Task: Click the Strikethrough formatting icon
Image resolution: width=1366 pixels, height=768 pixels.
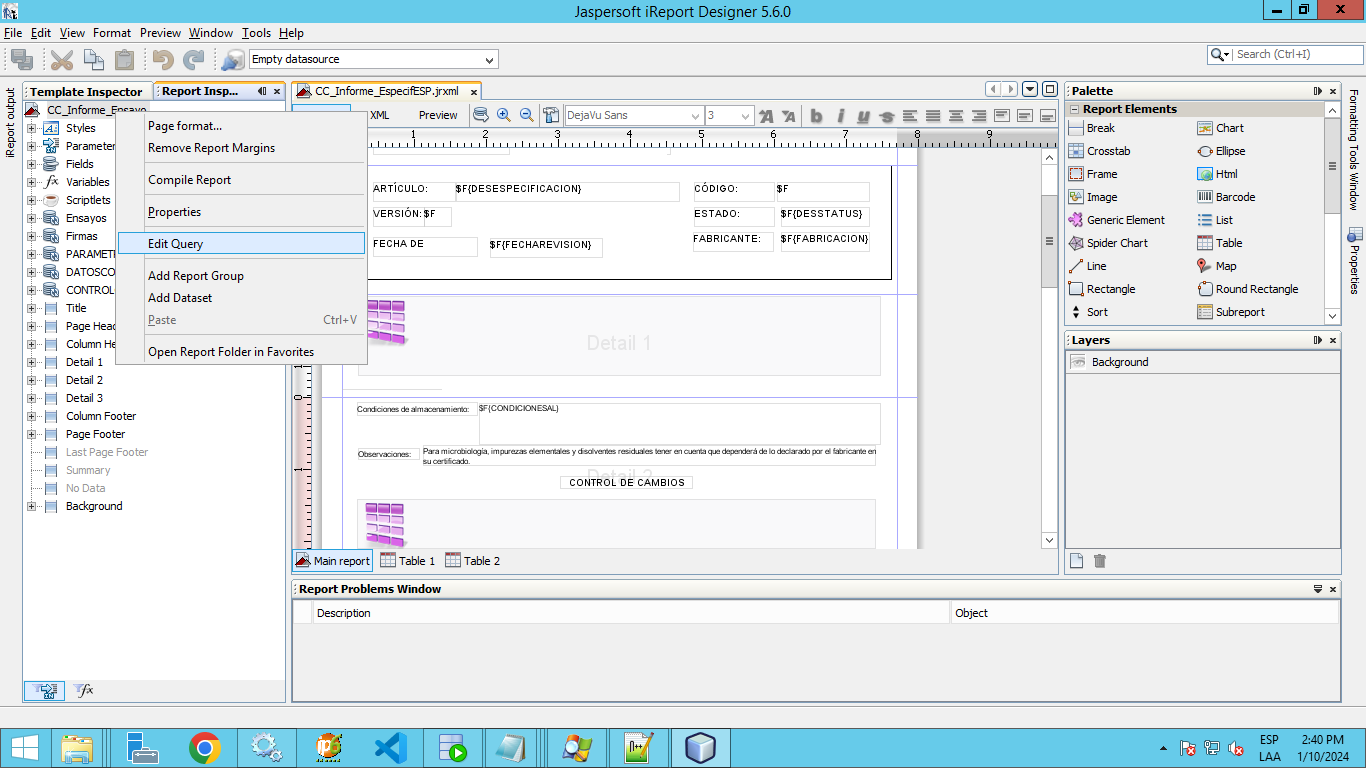Action: click(x=886, y=116)
